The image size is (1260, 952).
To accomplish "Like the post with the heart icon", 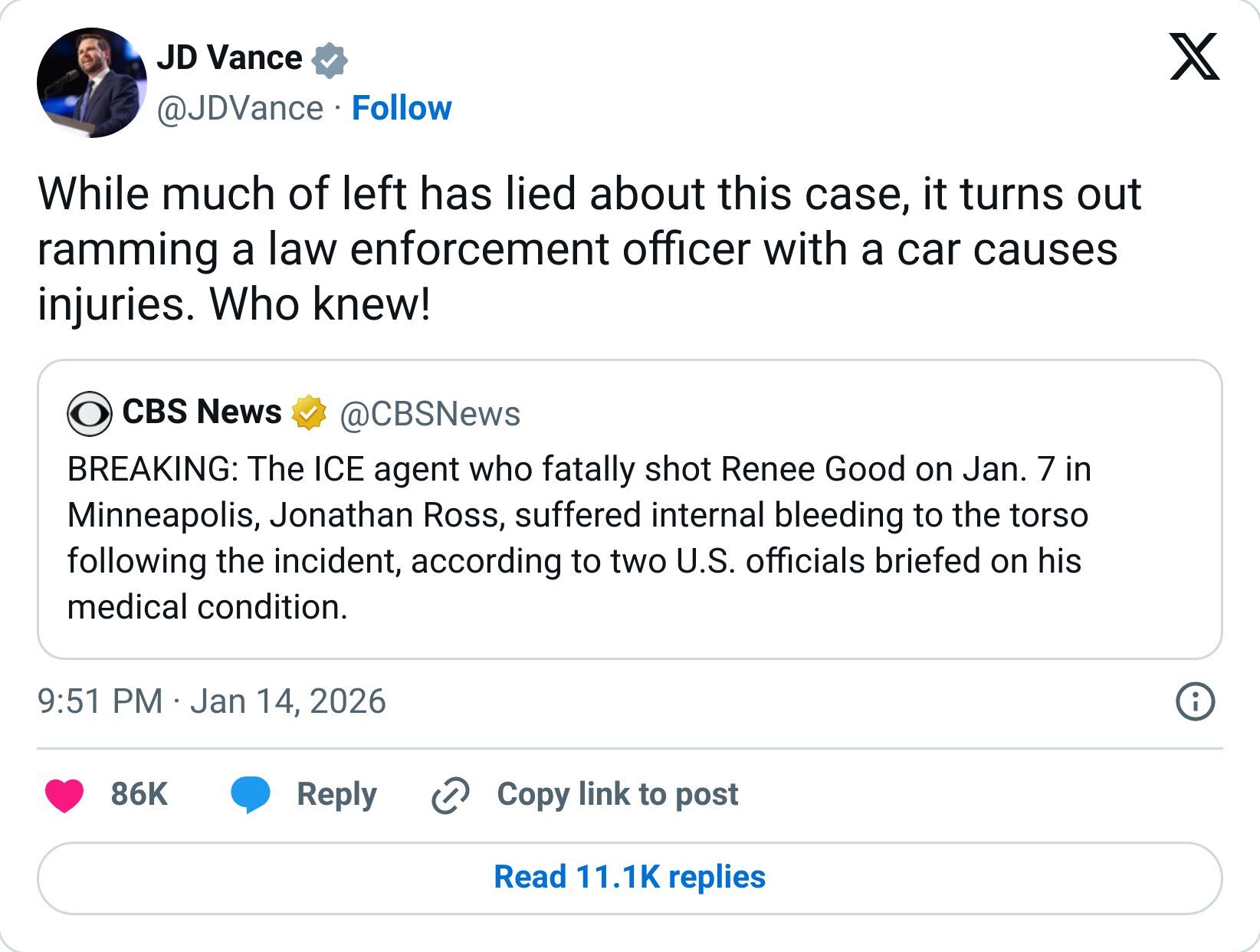I will pyautogui.click(x=64, y=794).
